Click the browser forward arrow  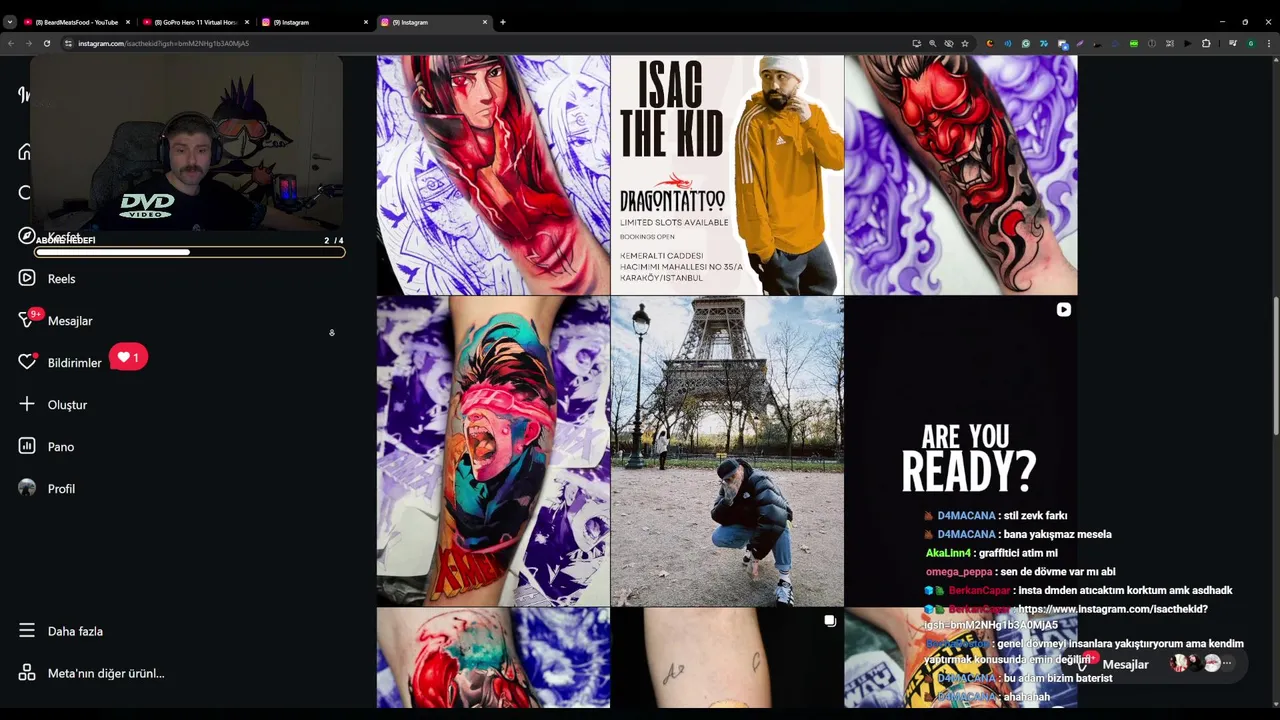tap(28, 43)
